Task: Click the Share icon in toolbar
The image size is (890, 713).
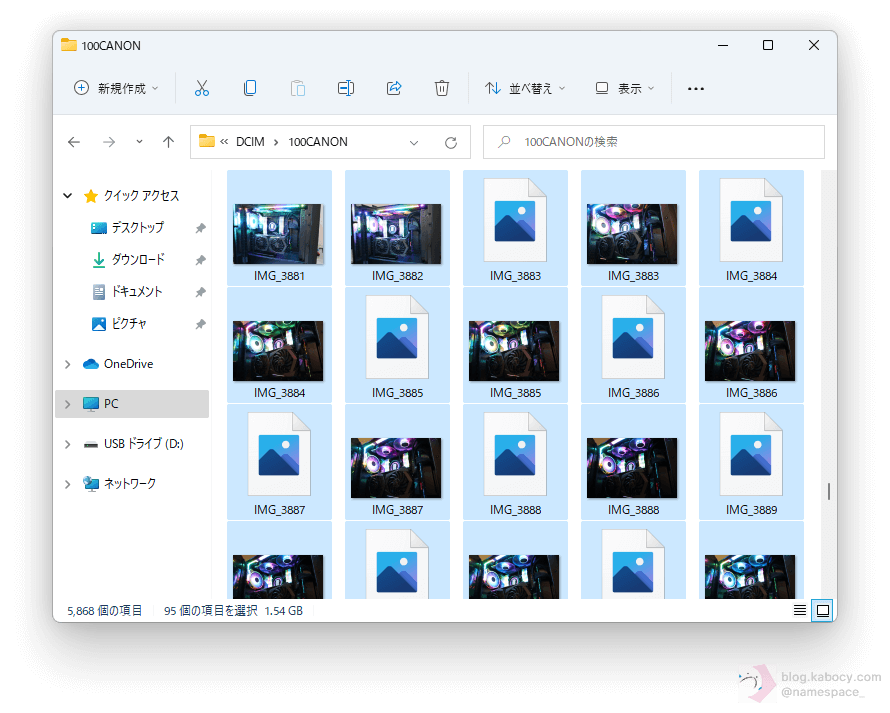Action: tap(394, 88)
